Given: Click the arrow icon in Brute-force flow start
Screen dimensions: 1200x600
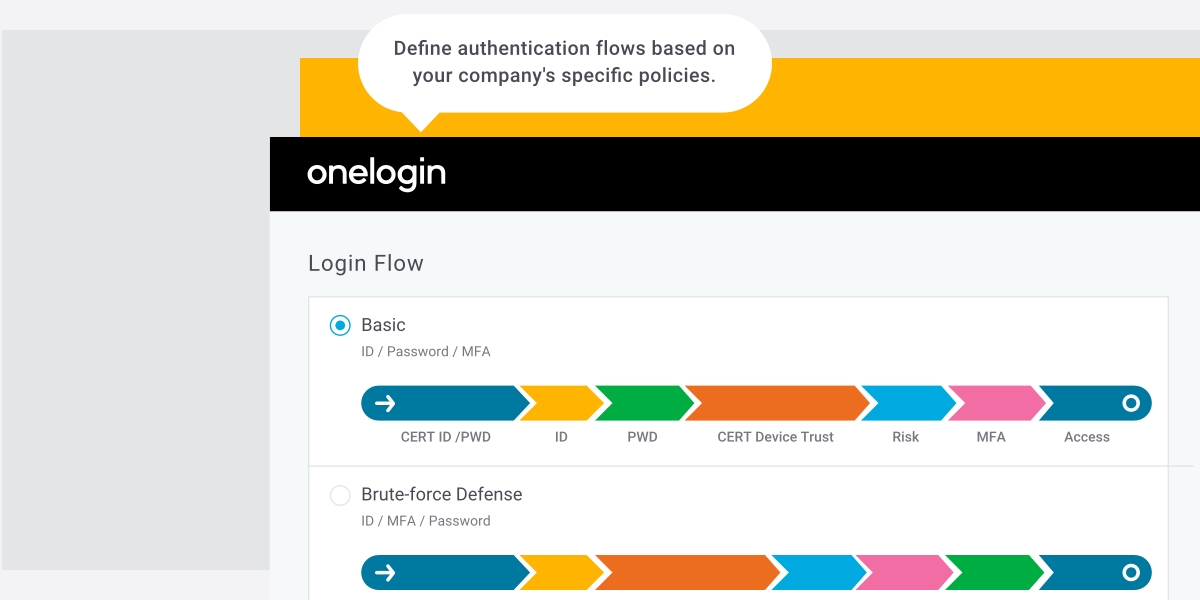Looking at the screenshot, I should (x=385, y=573).
